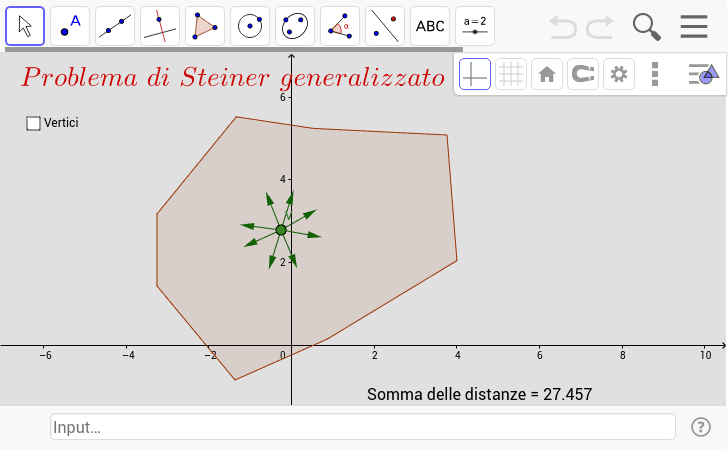Screen dimensions: 728x450
Task: Select the Move arrow tool
Action: point(25,26)
